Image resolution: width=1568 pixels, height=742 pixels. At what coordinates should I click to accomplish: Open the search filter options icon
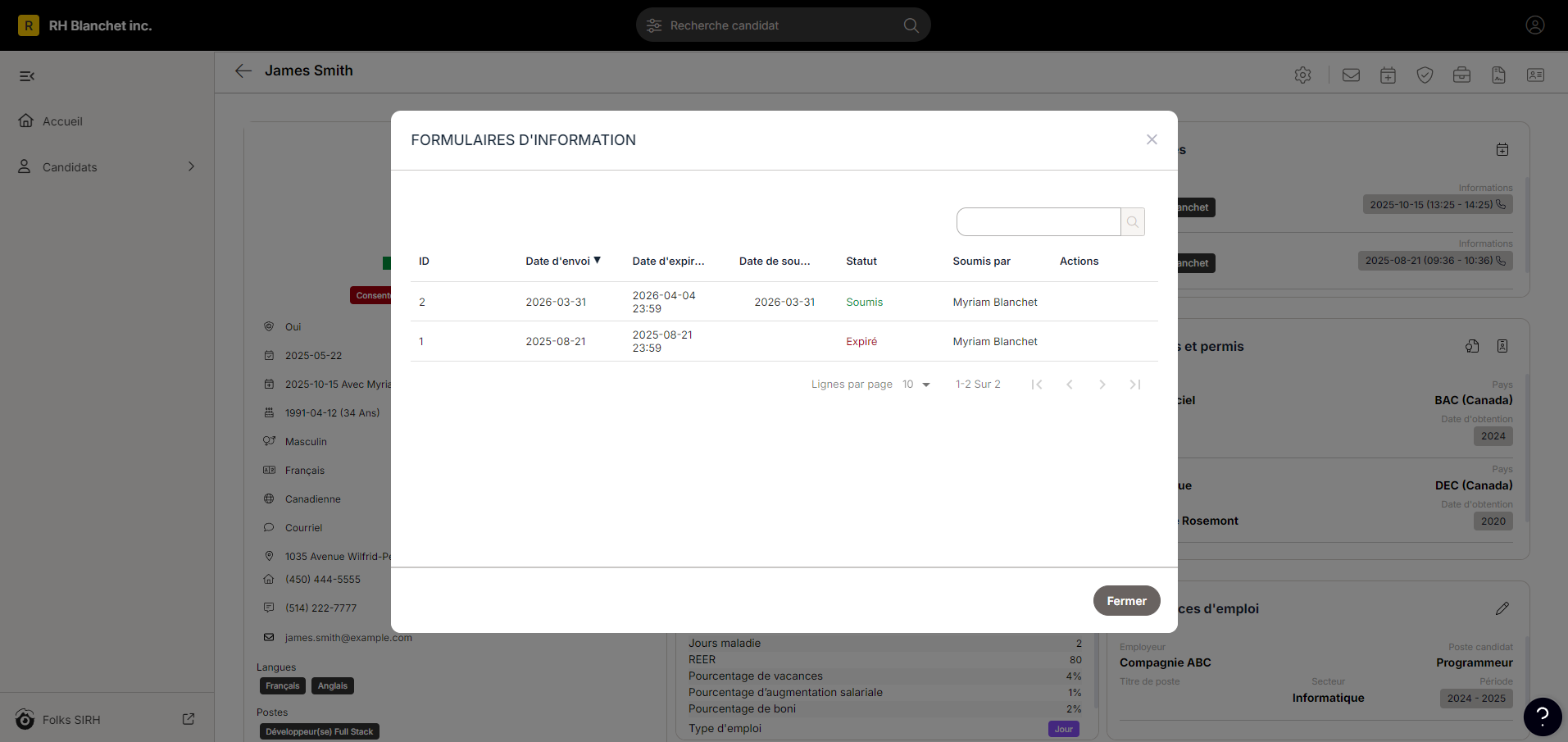pyautogui.click(x=654, y=25)
